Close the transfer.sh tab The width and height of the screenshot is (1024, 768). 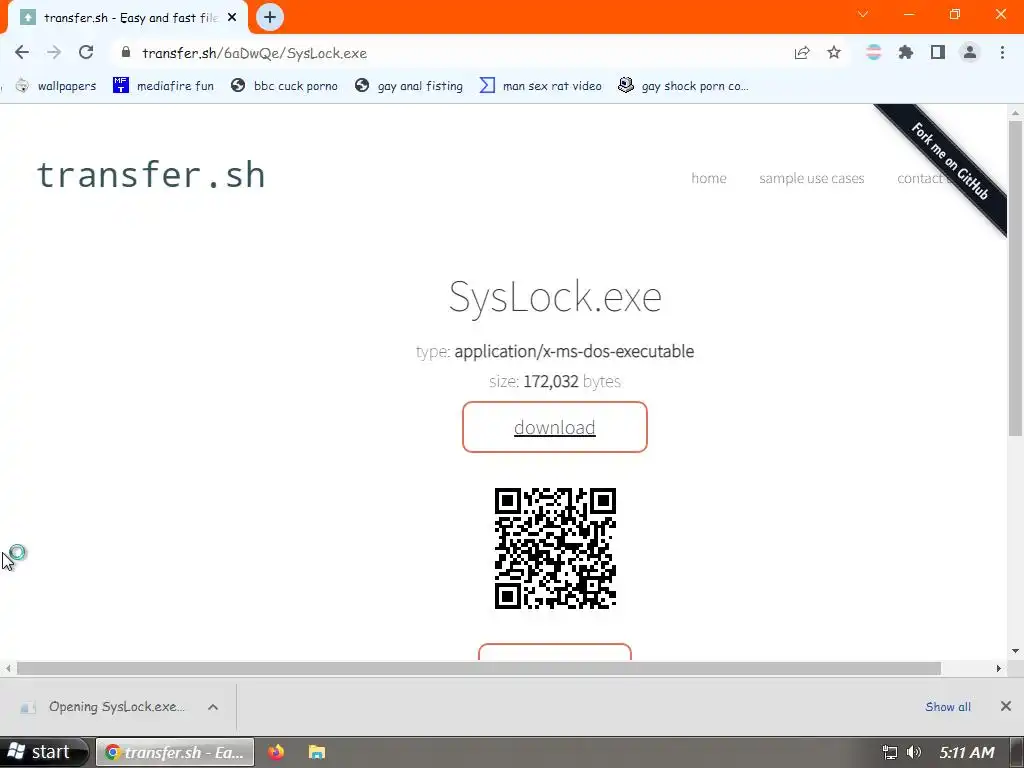[x=232, y=18]
